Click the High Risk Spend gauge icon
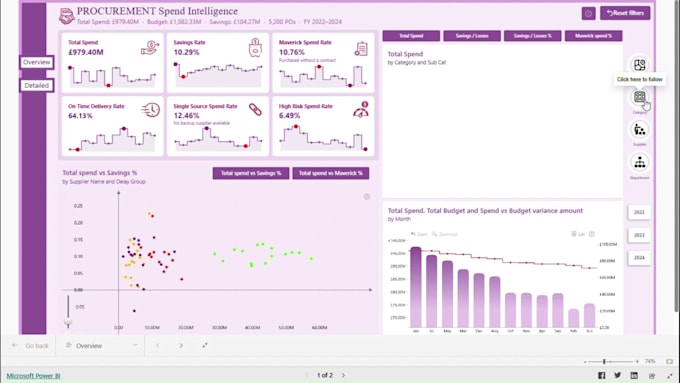 click(361, 110)
